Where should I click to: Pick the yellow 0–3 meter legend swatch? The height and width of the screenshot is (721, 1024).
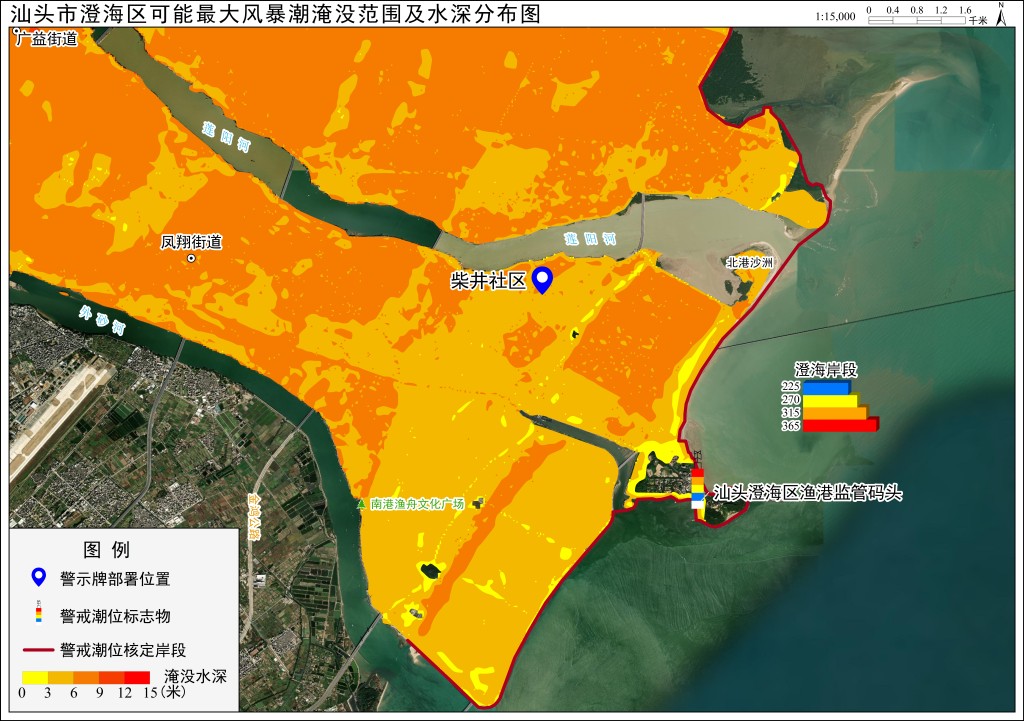(x=35, y=678)
